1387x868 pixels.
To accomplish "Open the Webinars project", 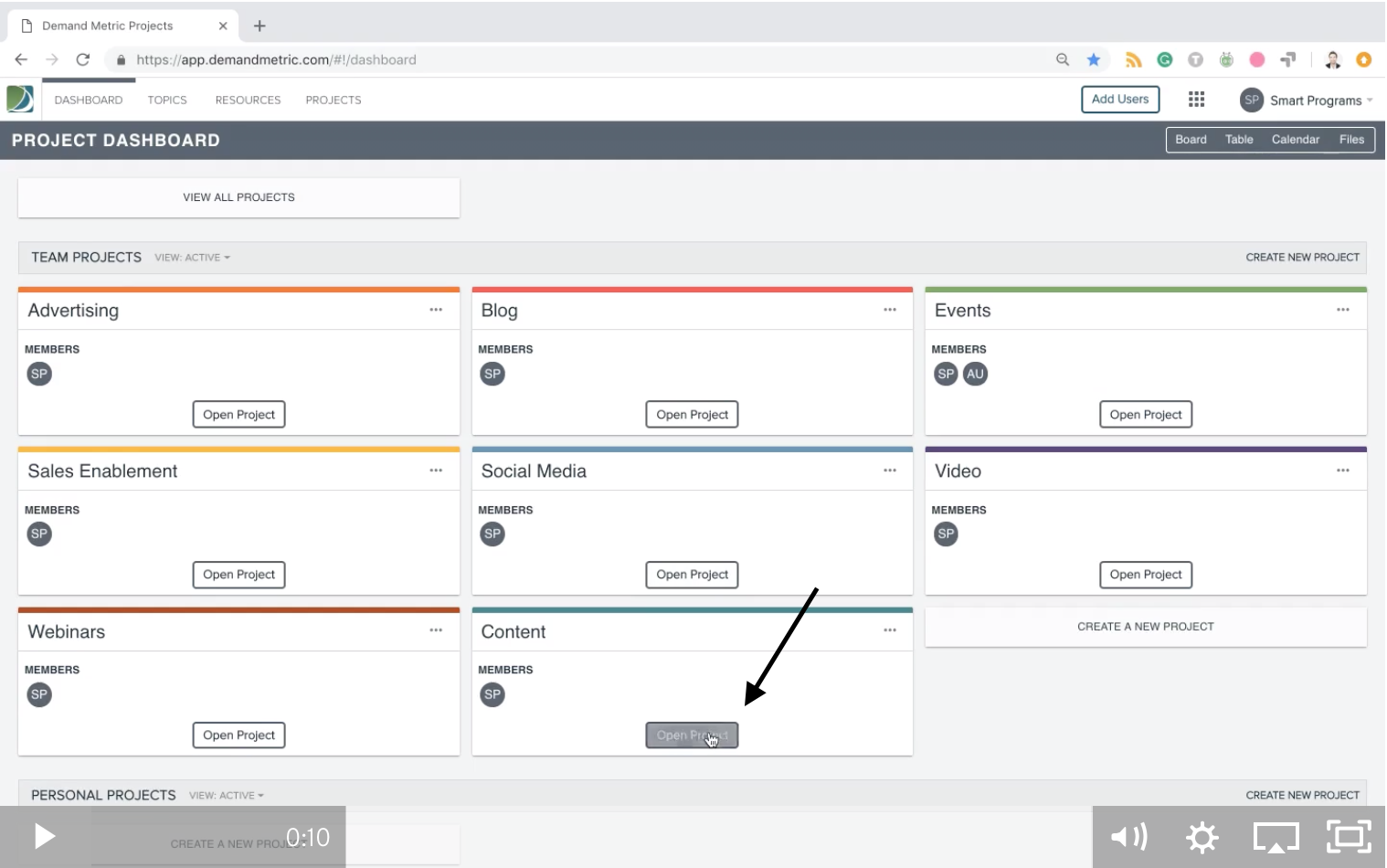I will (x=238, y=736).
